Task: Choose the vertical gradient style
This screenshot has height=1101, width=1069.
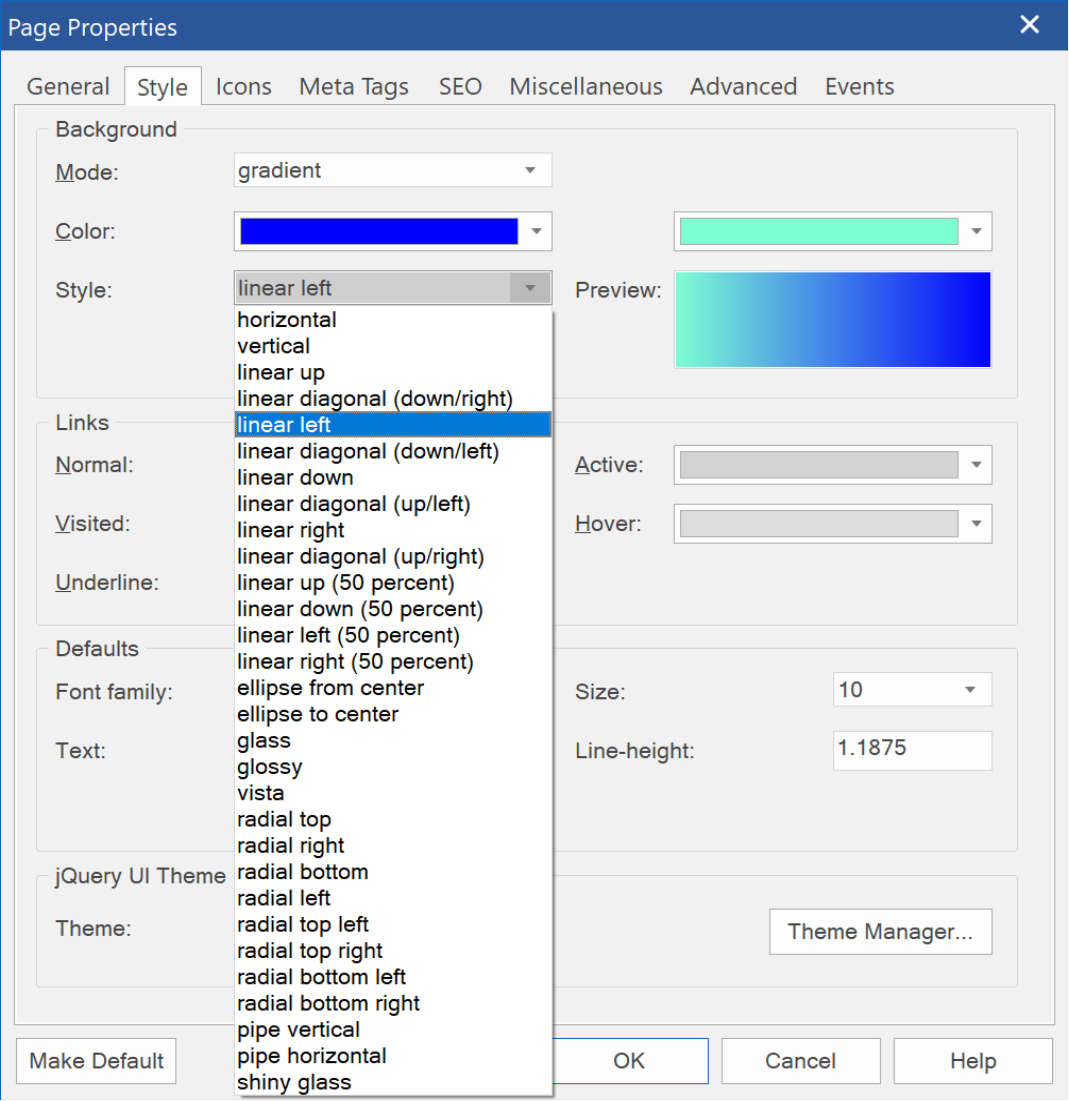Action: pyautogui.click(x=393, y=346)
